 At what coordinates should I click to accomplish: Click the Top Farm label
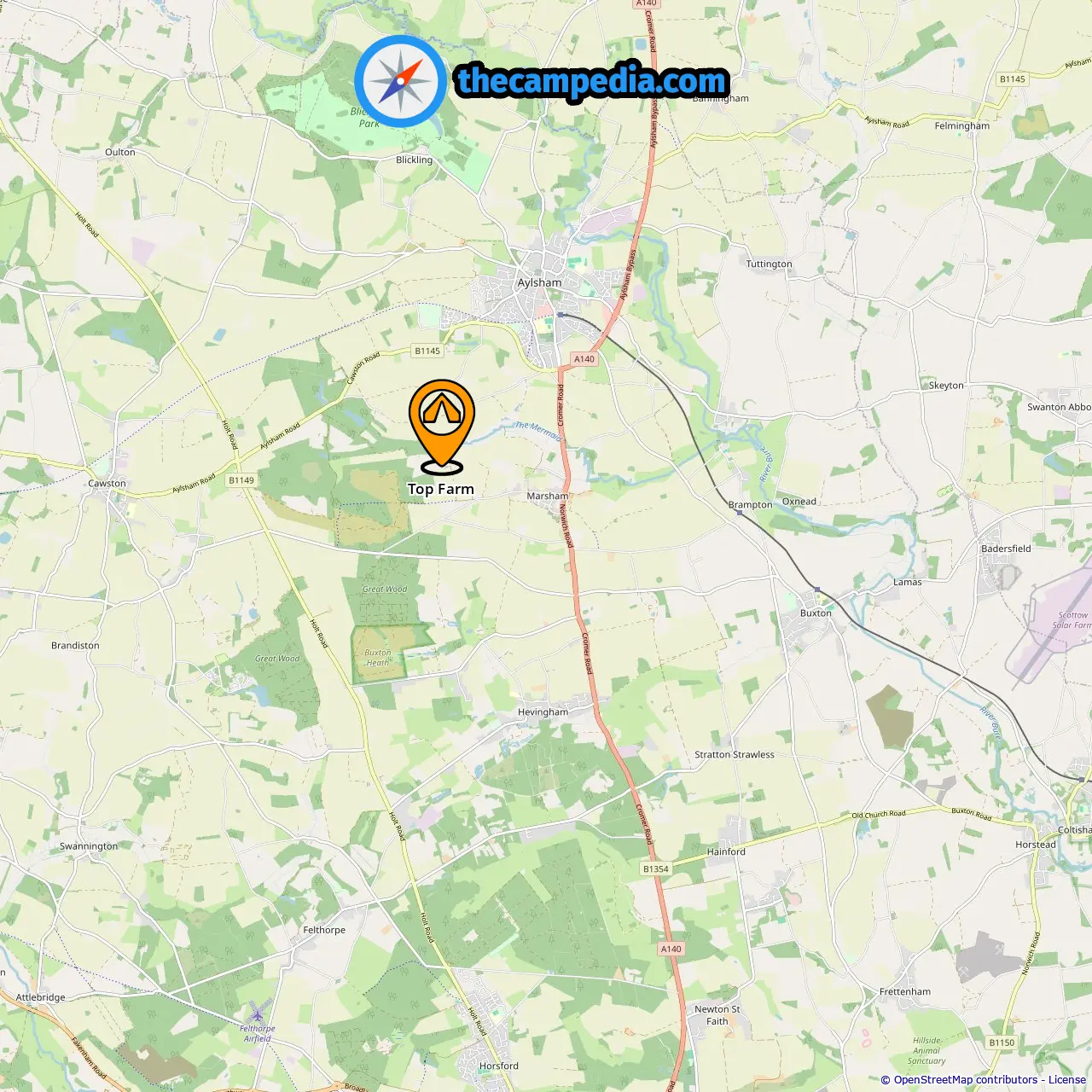tap(441, 489)
